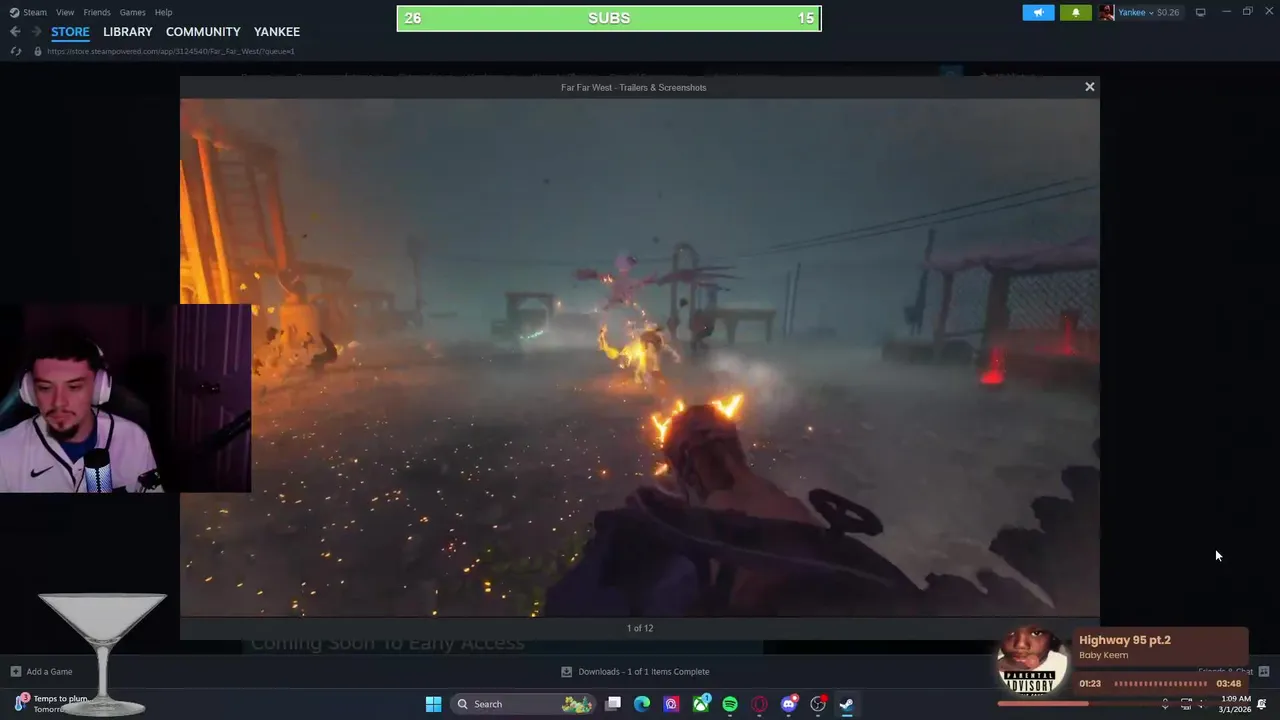This screenshot has height=720, width=1280.
Task: Switch to the COMMUNITY tab
Action: coord(203,32)
